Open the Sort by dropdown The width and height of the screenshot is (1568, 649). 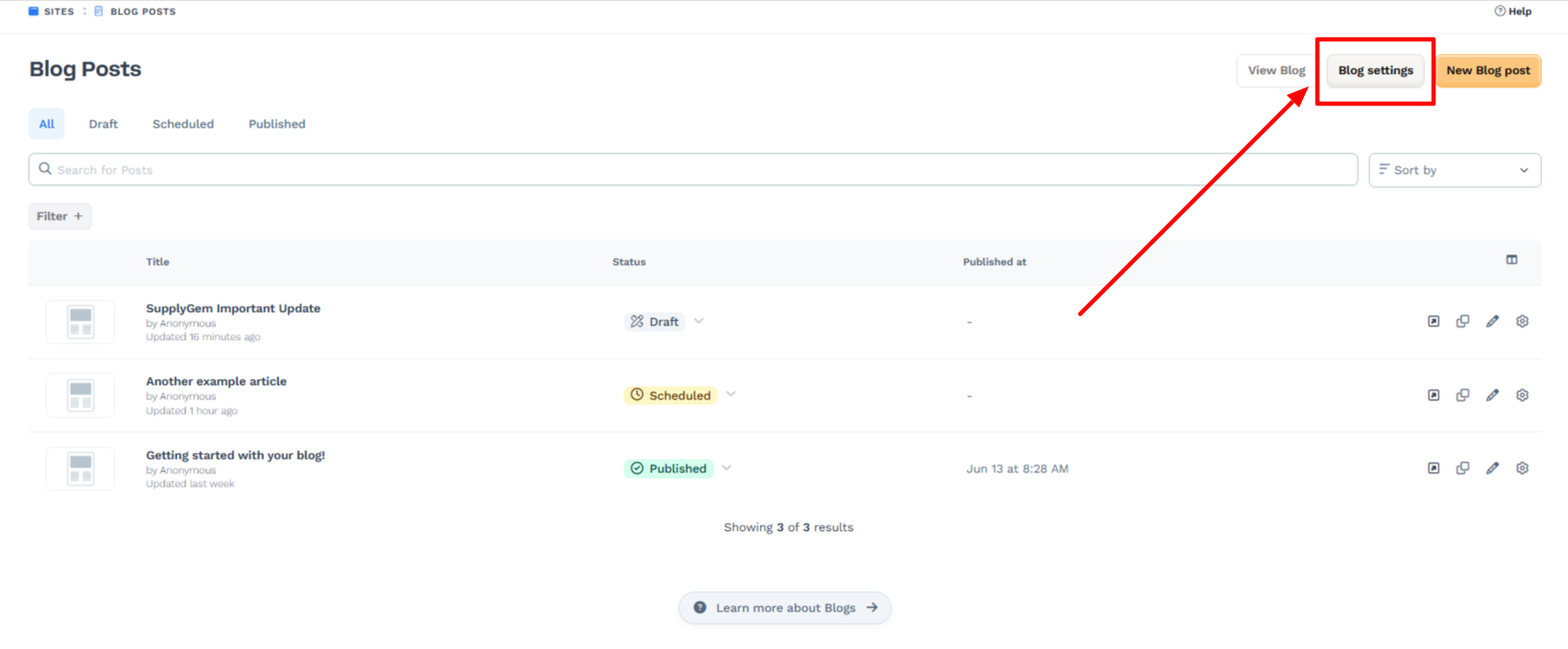pos(1455,170)
